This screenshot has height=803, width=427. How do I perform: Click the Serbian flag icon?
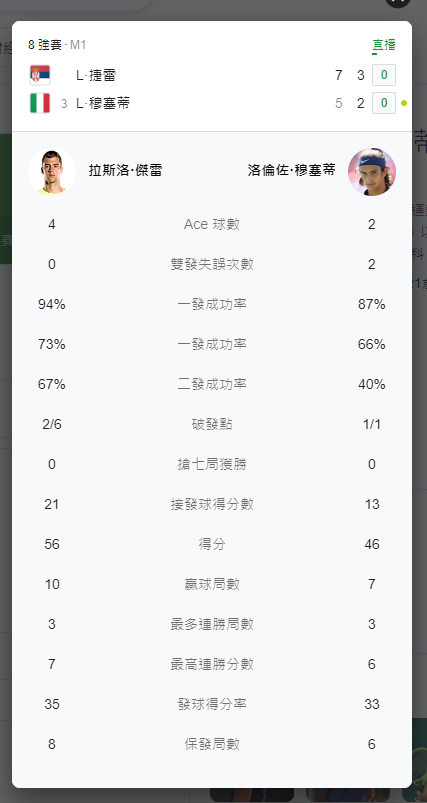40,75
